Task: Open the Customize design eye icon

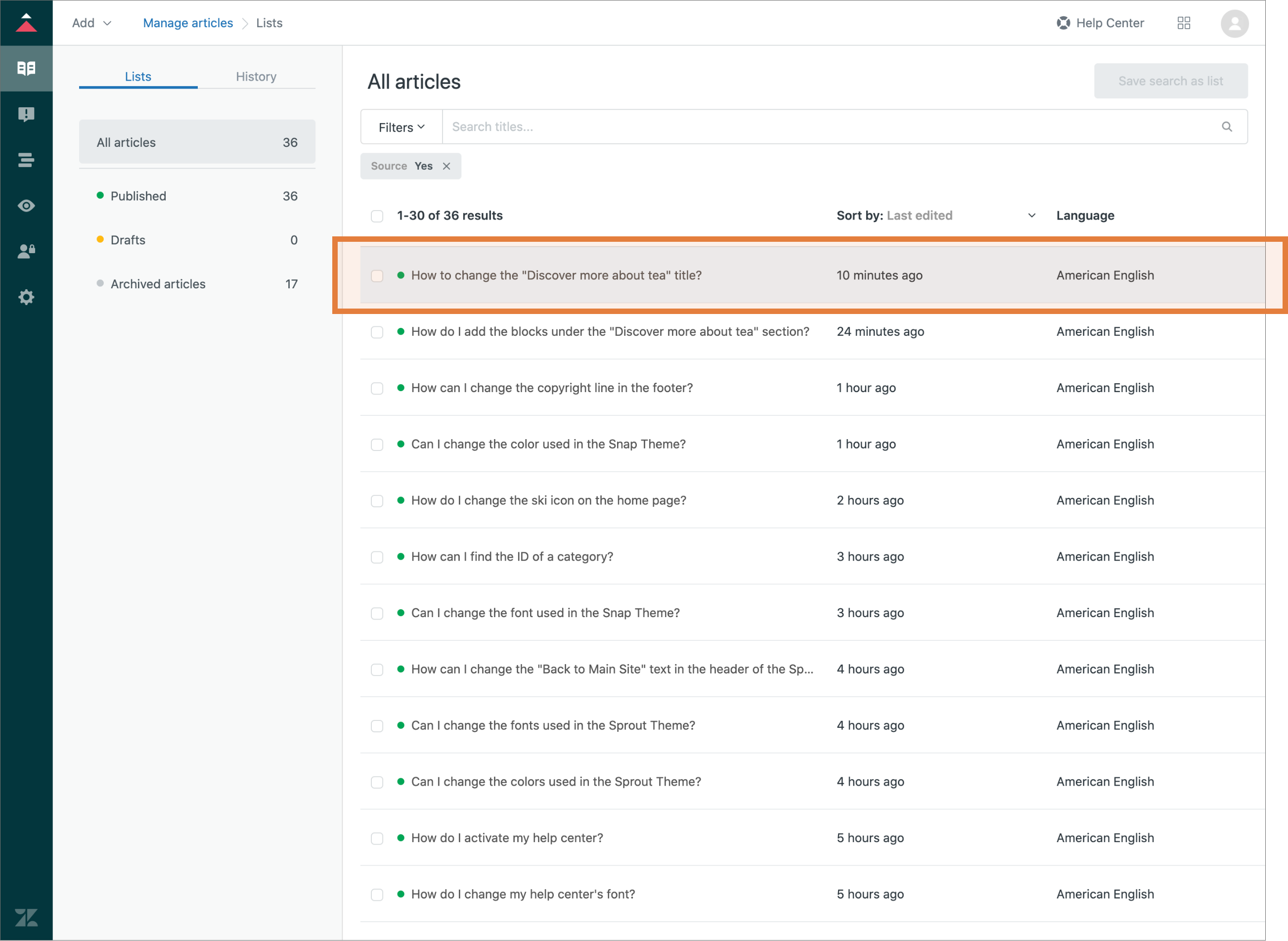Action: click(x=26, y=206)
